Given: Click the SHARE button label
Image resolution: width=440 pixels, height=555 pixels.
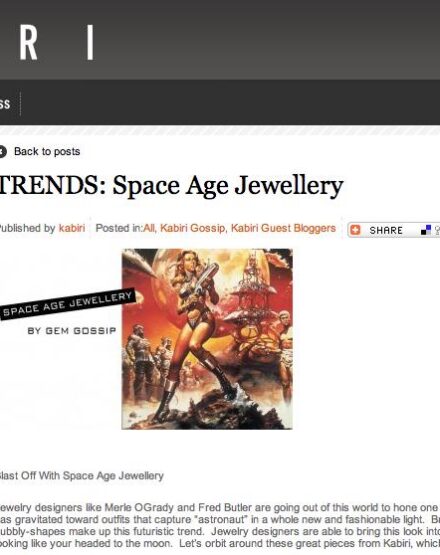Looking at the screenshot, I should (386, 230).
